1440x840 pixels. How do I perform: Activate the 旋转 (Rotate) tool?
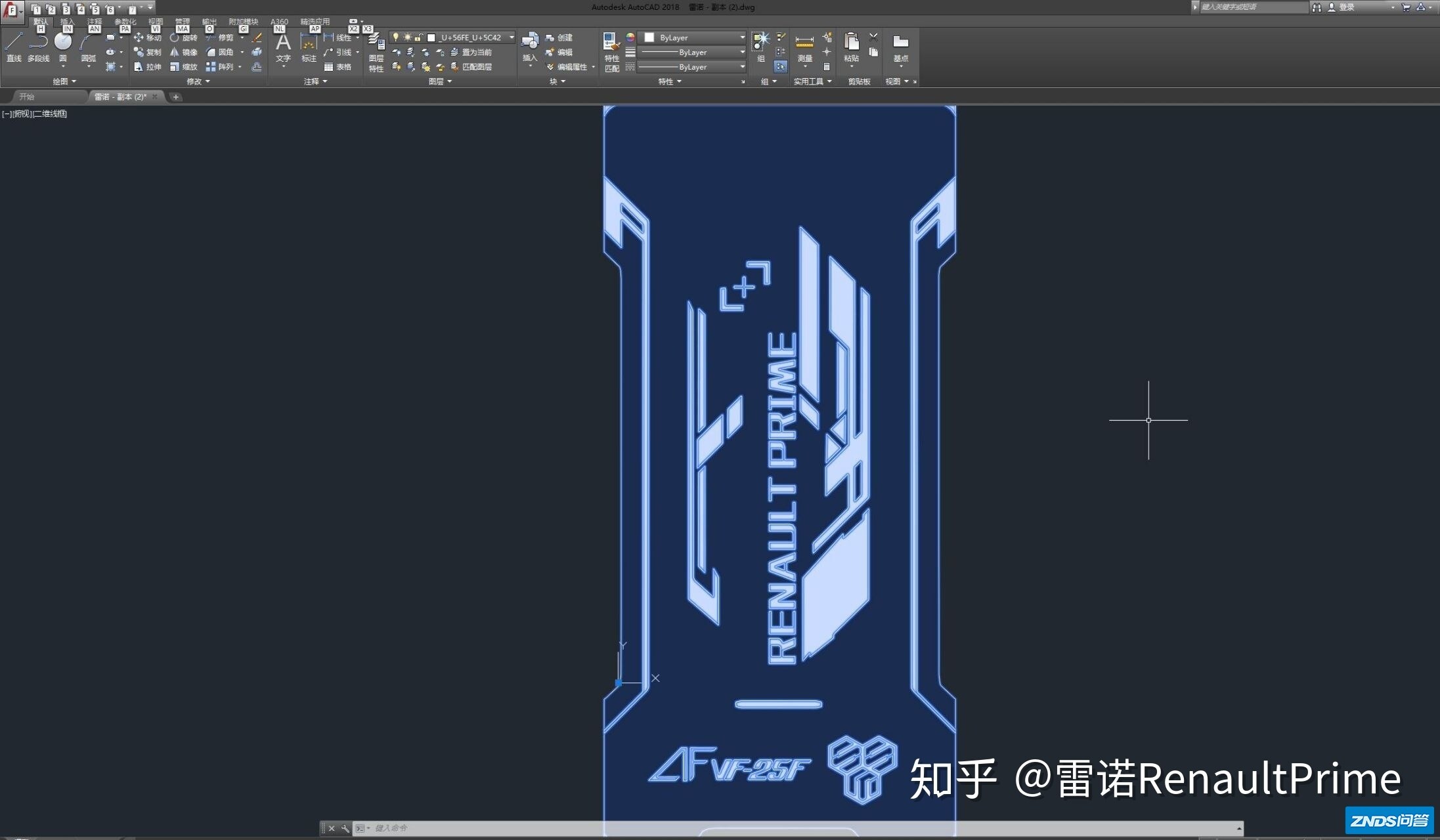184,37
